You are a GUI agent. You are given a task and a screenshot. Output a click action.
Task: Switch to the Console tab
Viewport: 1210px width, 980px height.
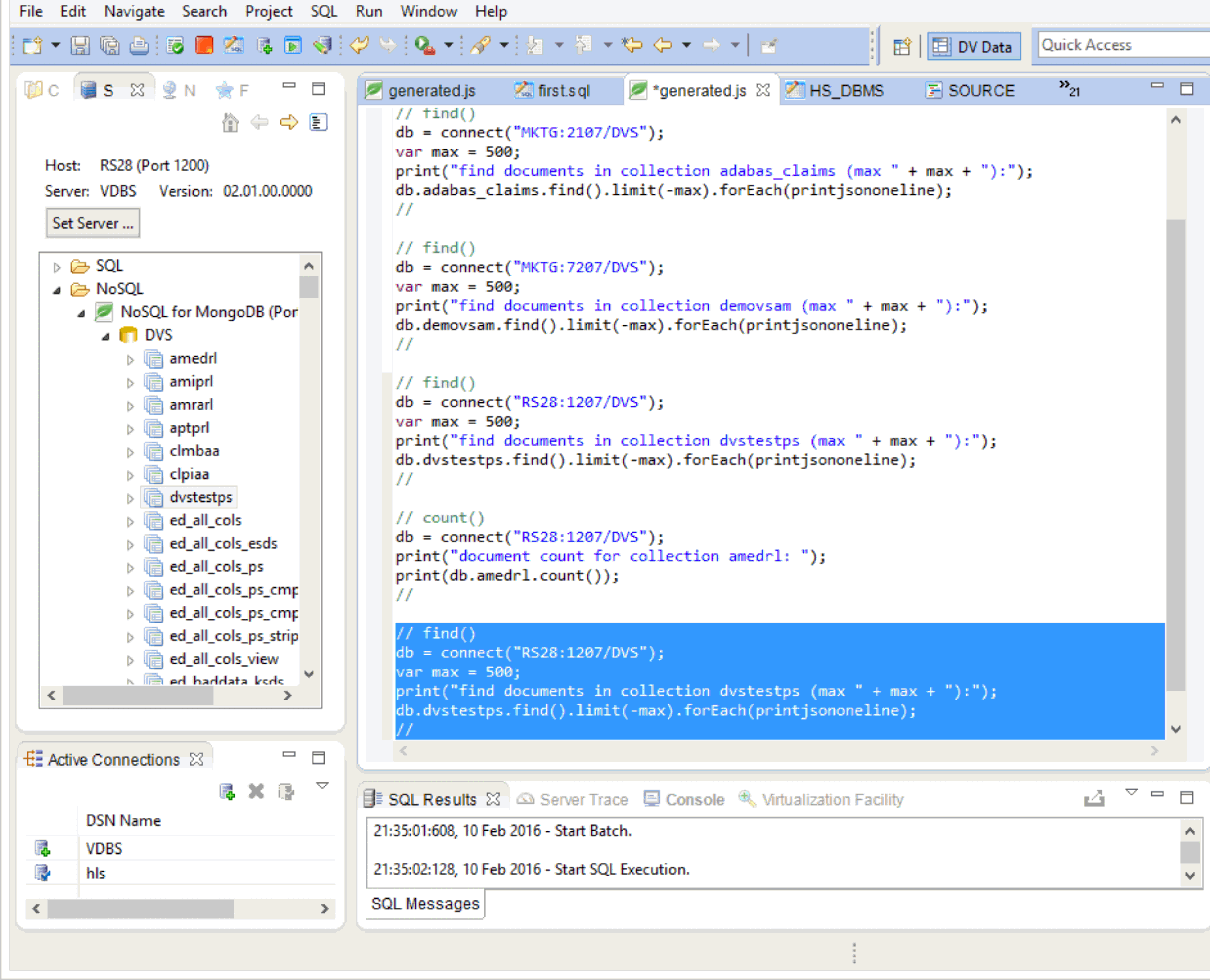694,799
